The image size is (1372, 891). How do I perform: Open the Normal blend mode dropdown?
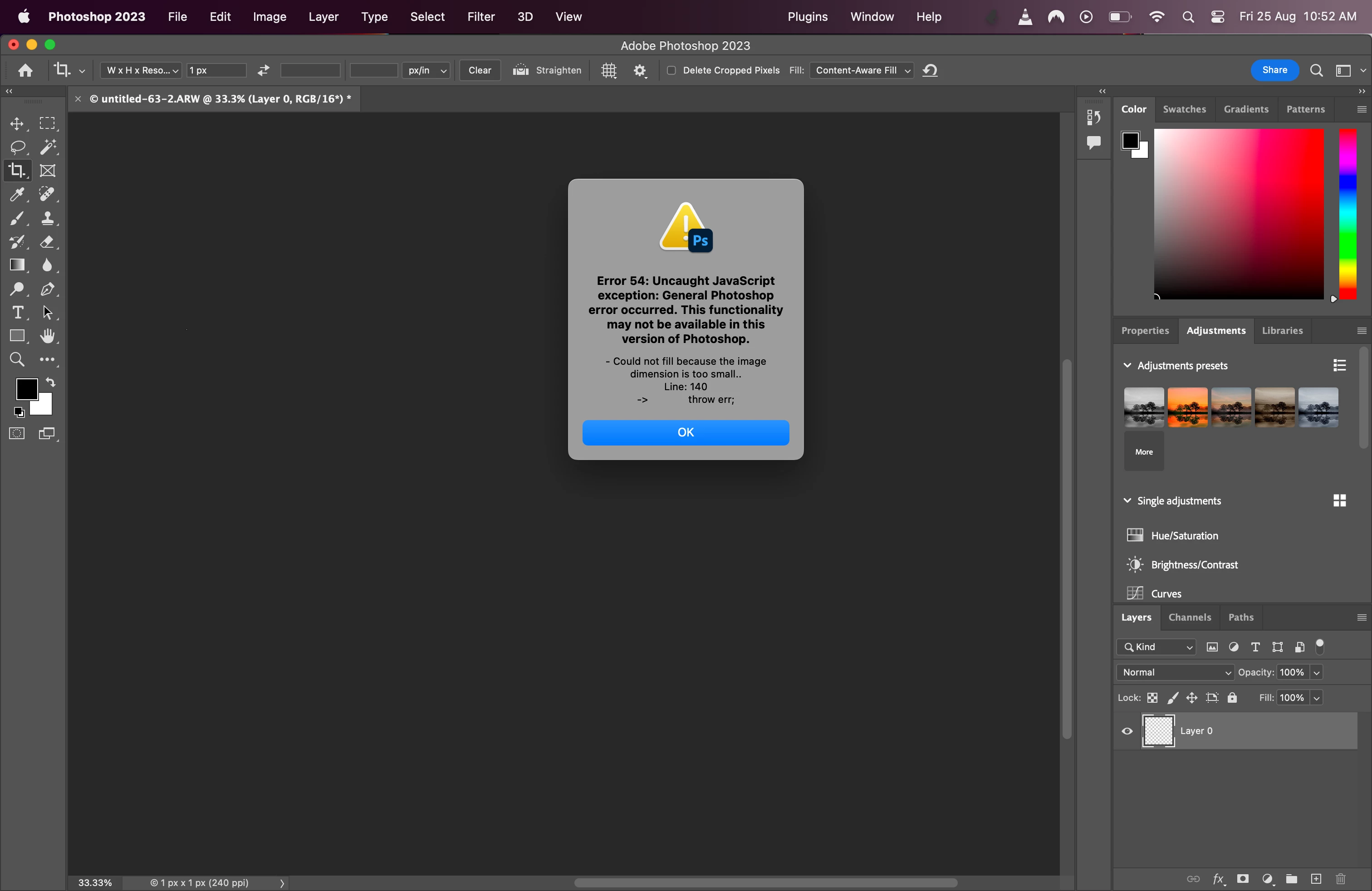pyautogui.click(x=1175, y=672)
